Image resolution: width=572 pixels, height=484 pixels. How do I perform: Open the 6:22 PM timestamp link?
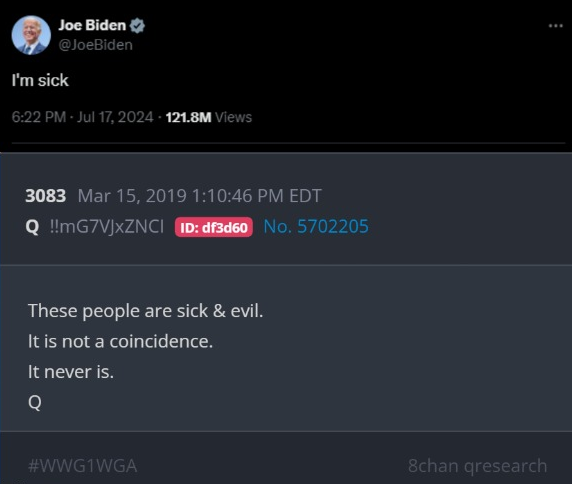[39, 117]
